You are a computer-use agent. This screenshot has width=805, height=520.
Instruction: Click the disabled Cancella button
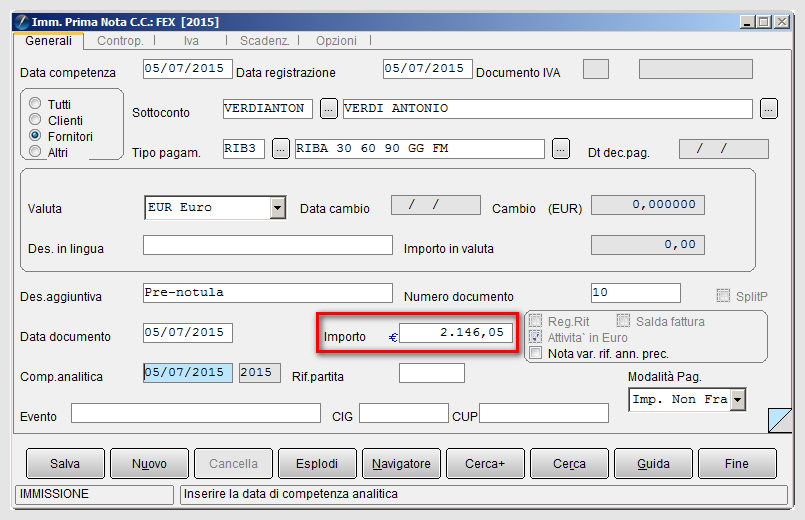(x=233, y=464)
